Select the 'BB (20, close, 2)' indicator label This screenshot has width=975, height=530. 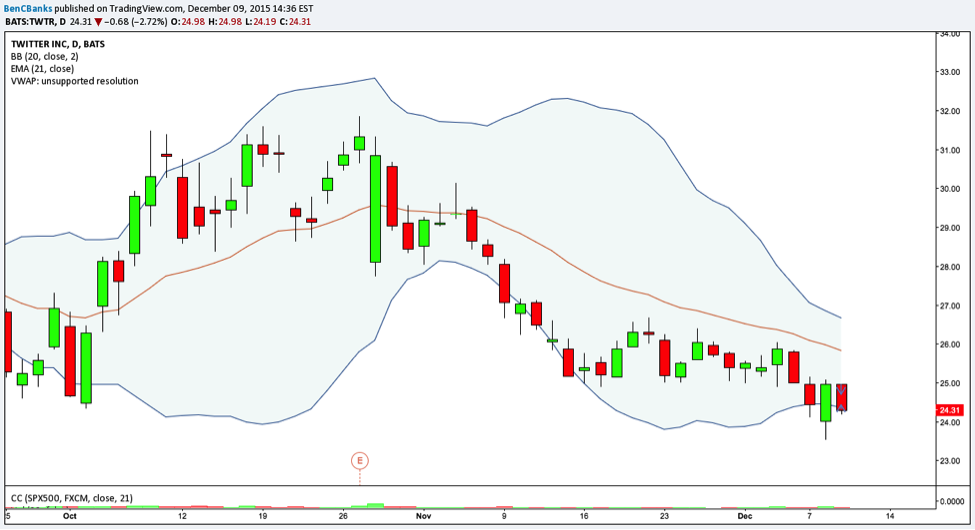44,57
